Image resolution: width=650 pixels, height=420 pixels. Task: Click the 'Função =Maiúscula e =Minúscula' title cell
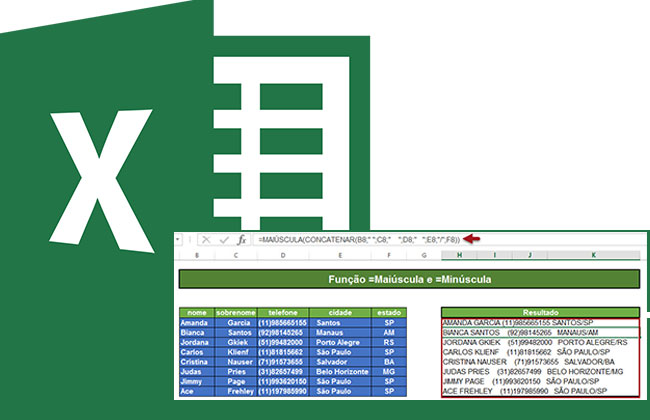pyautogui.click(x=410, y=279)
